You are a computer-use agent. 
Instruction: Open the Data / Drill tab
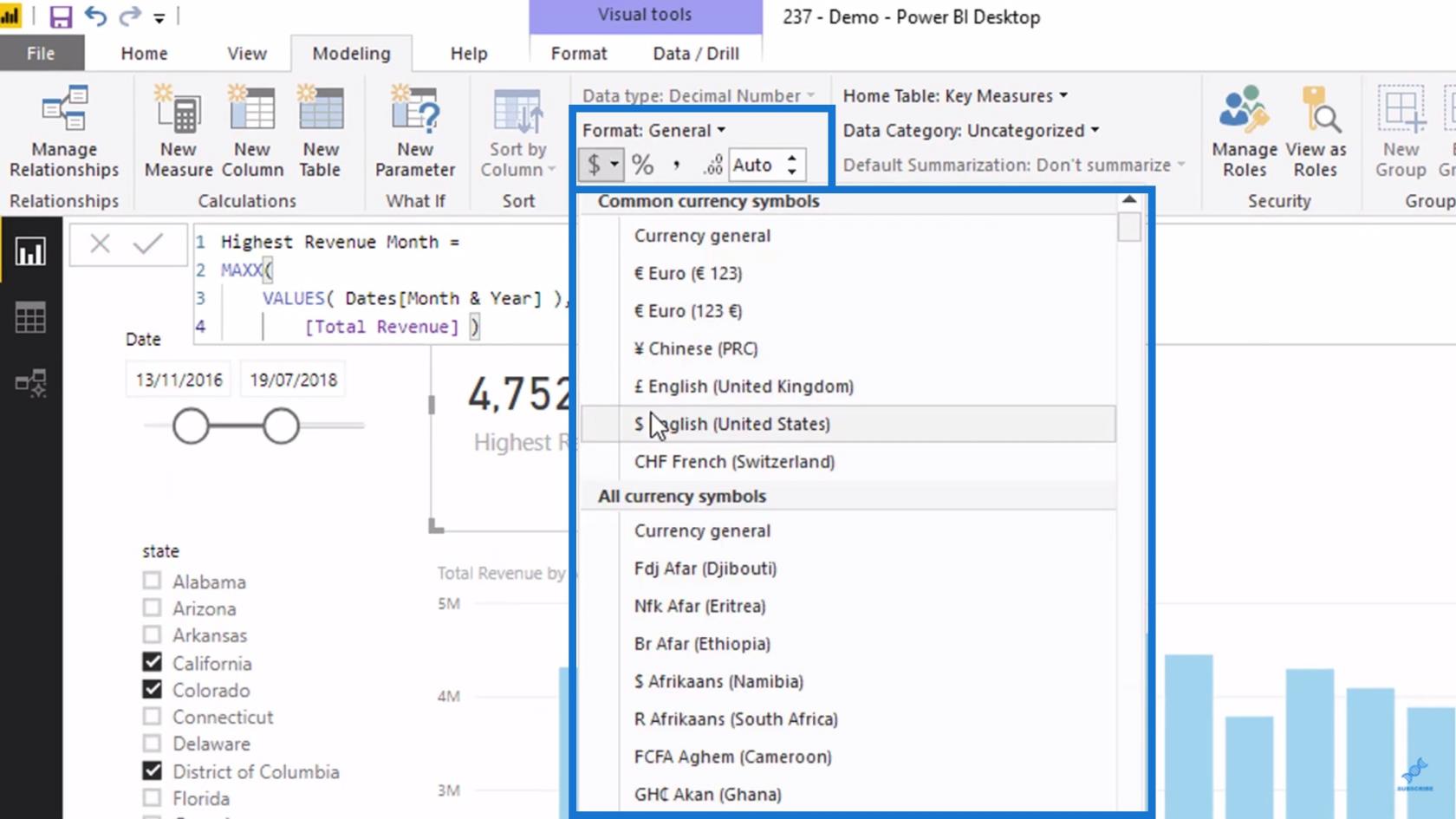(696, 53)
